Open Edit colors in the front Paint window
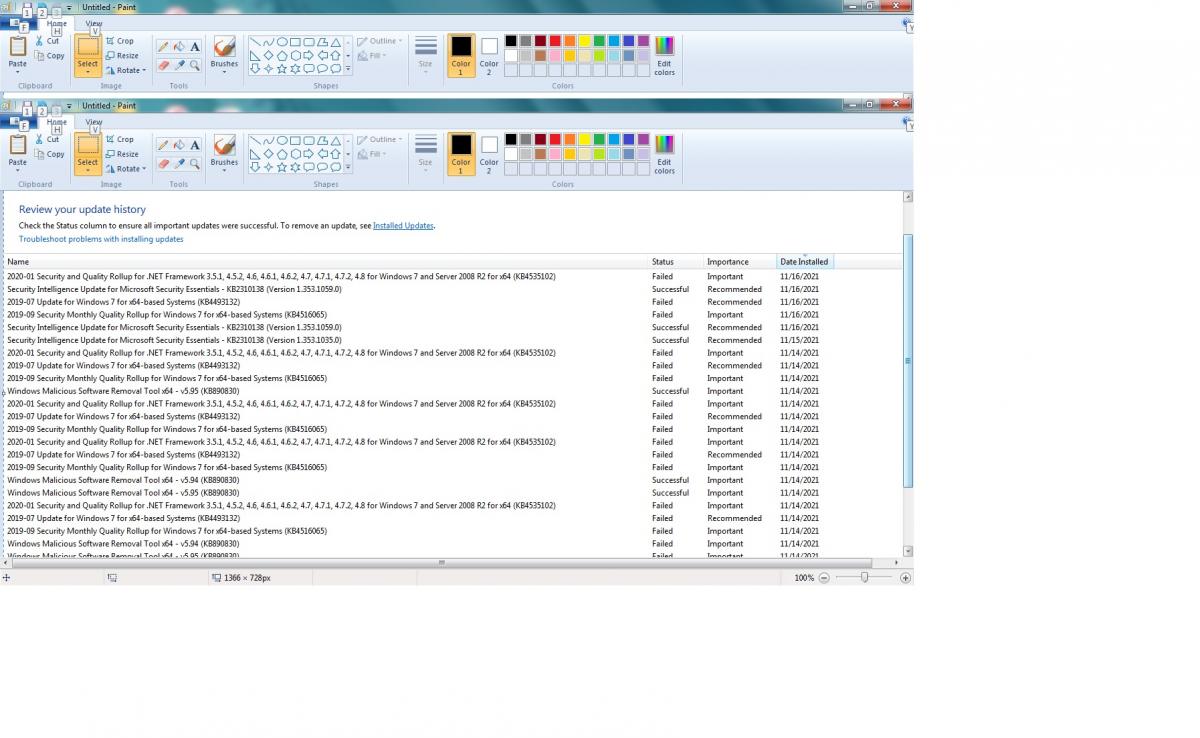 pyautogui.click(x=664, y=153)
